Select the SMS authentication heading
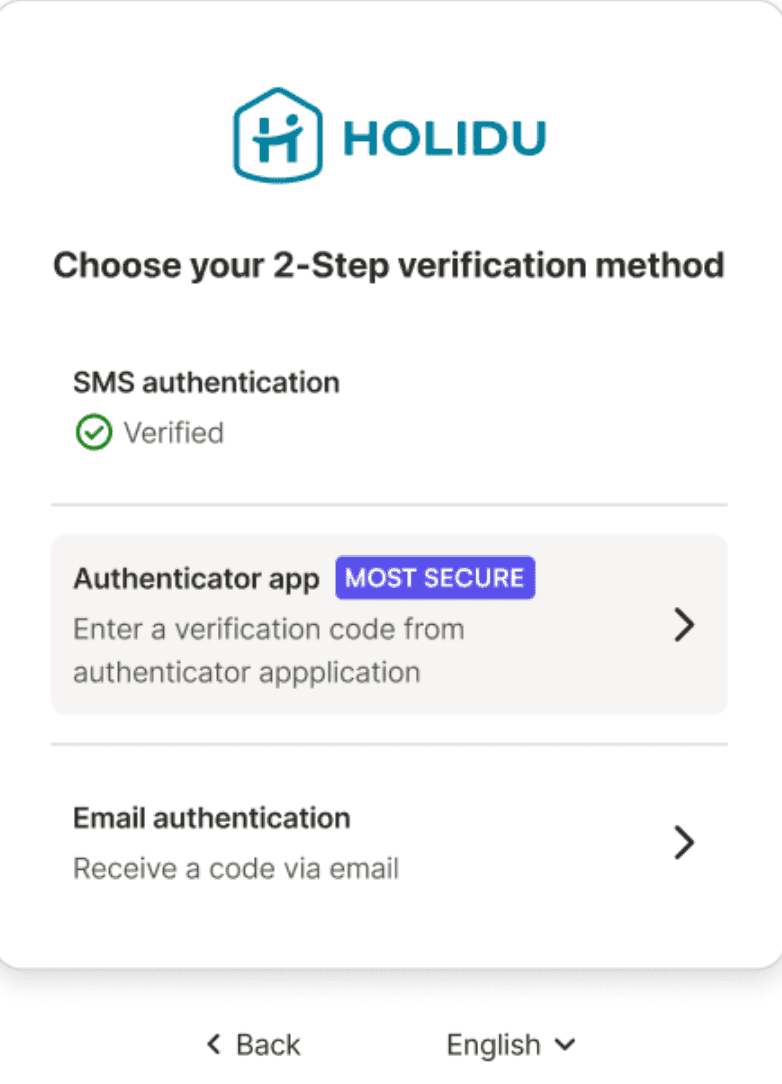Image resolution: width=782 pixels, height=1084 pixels. coord(206,382)
